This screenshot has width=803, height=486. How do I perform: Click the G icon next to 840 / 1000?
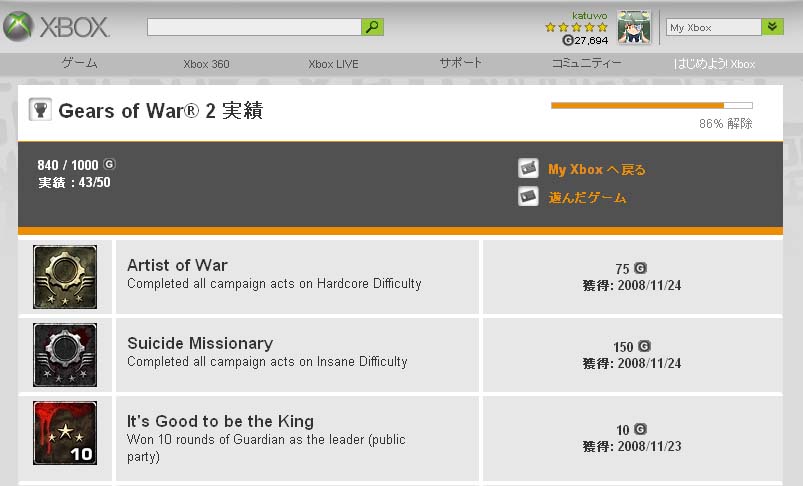[x=110, y=164]
